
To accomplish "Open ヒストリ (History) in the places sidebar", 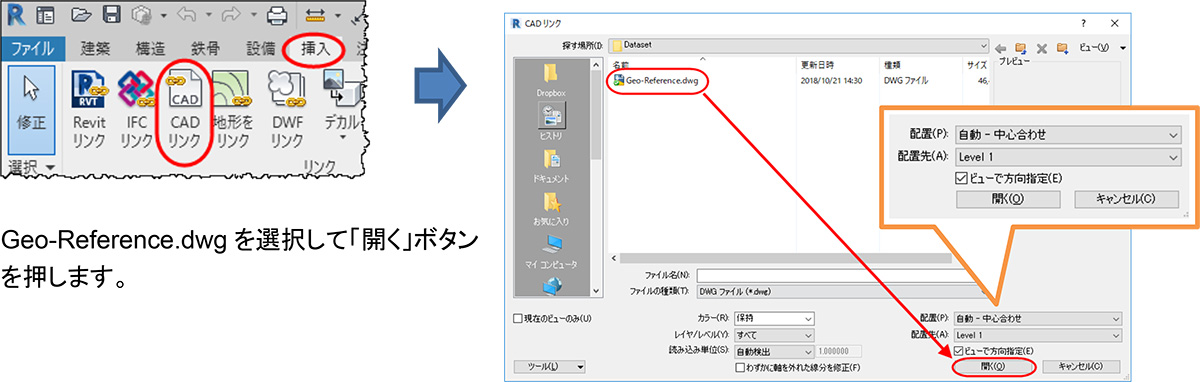I will pos(551,122).
